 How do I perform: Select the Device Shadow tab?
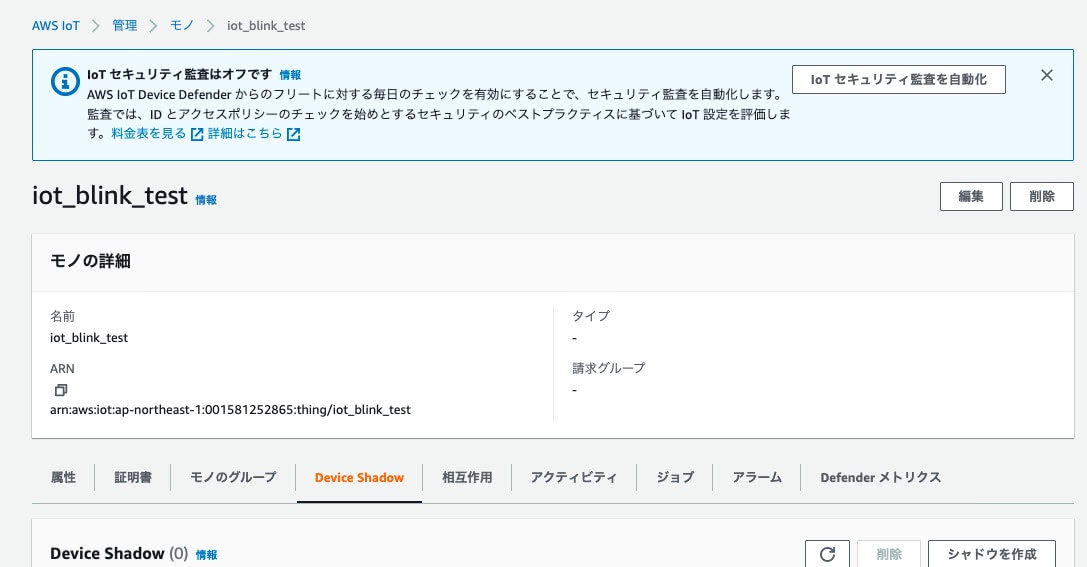[x=359, y=477]
